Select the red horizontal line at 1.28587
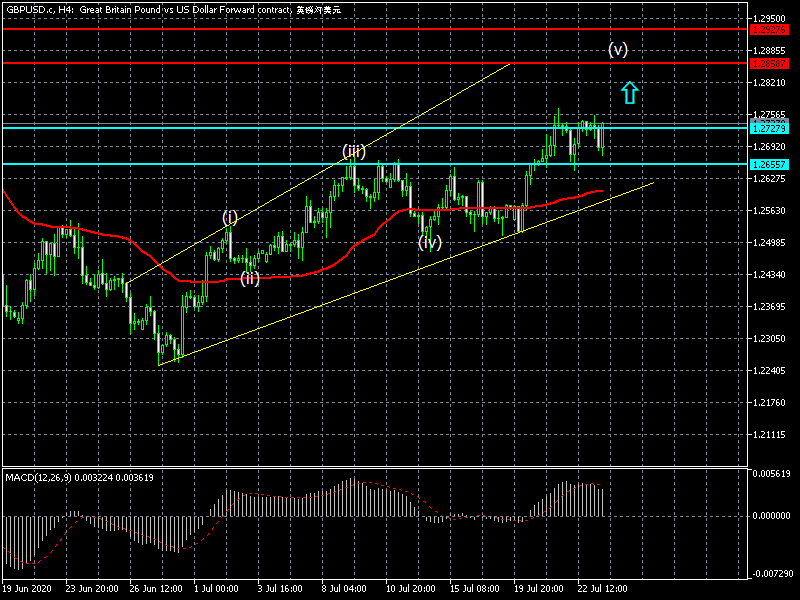The height and width of the screenshot is (600, 800). (375, 63)
